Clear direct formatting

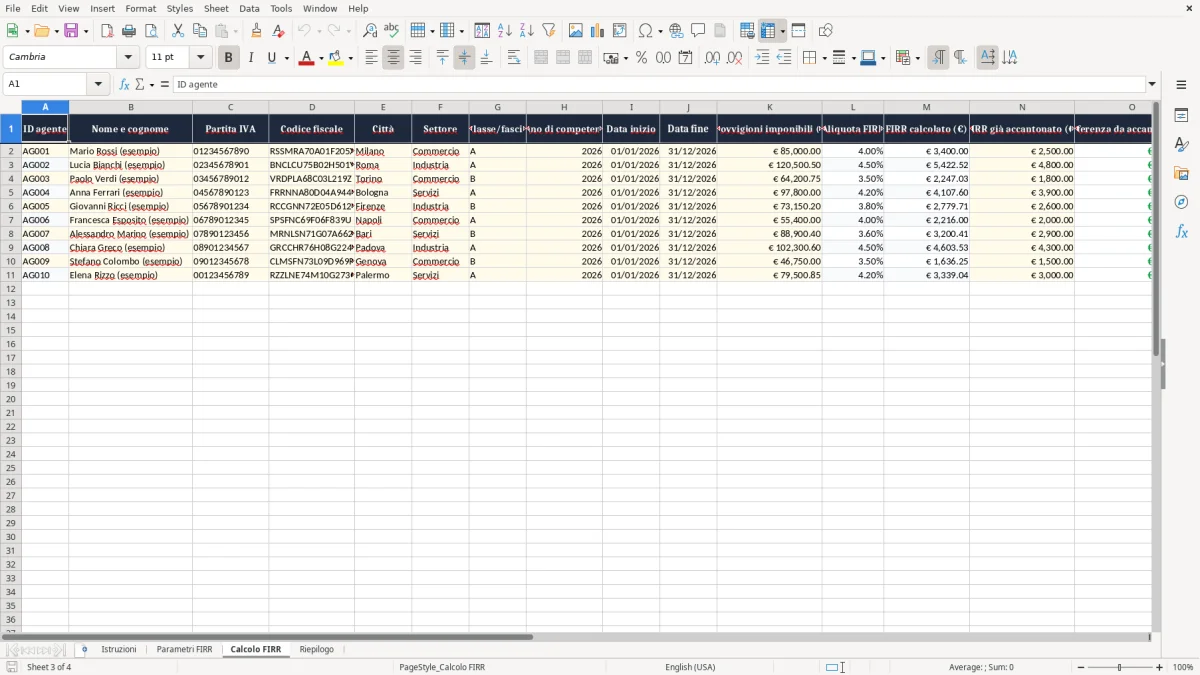tap(278, 31)
